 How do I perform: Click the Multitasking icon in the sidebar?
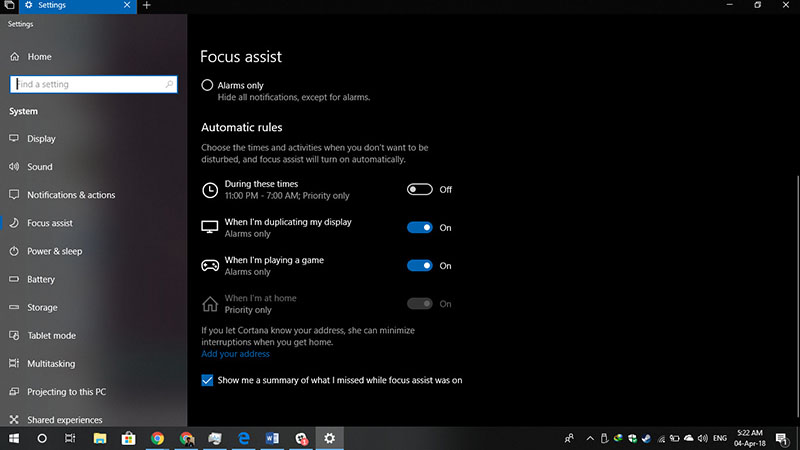14,364
